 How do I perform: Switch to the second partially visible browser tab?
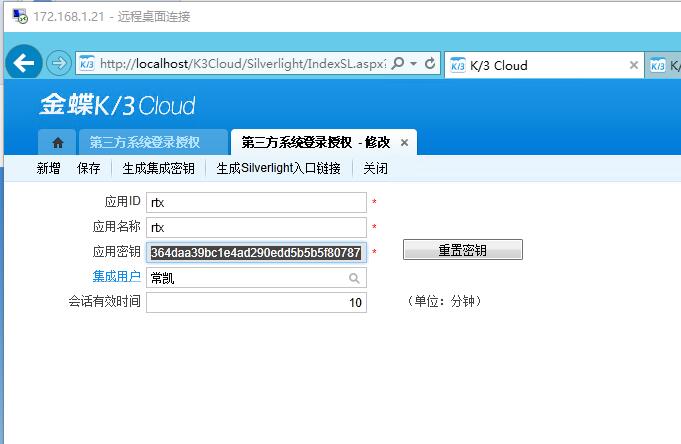point(663,65)
